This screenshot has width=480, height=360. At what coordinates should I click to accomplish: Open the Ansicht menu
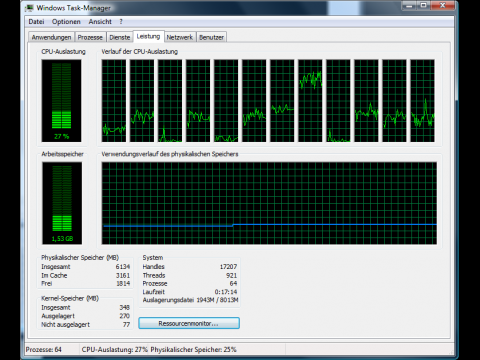point(100,22)
